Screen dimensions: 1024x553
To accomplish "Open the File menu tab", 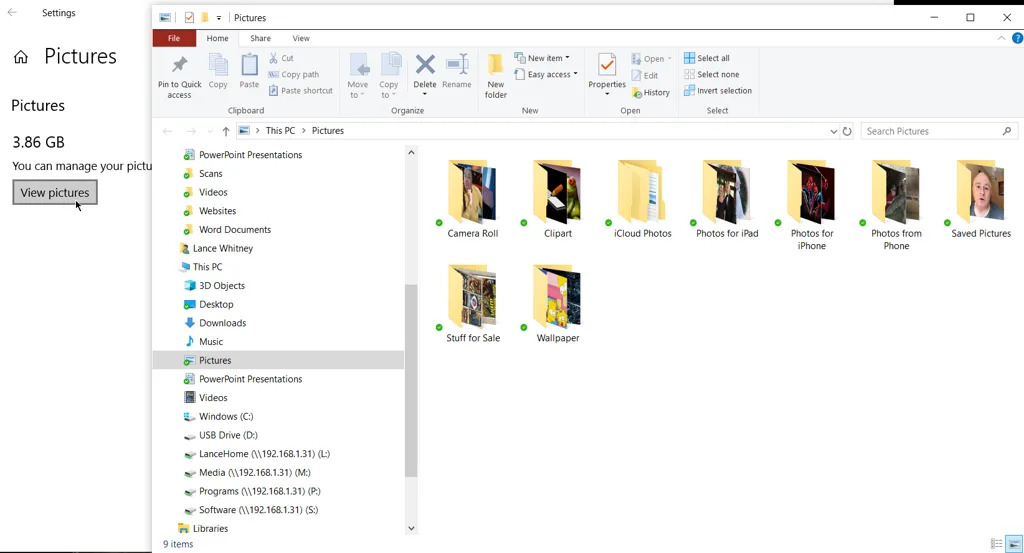I will coord(174,38).
